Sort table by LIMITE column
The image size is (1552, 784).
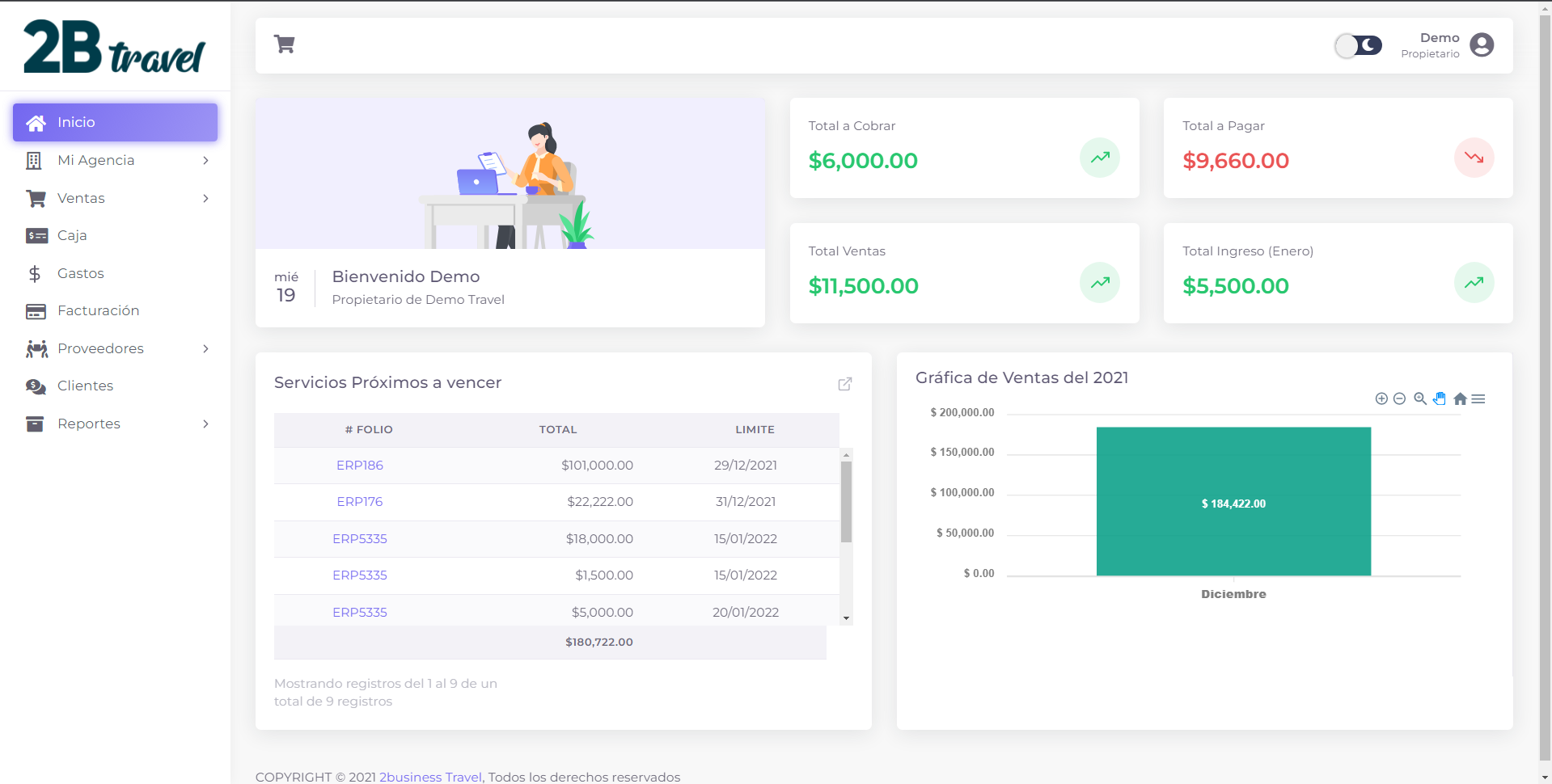pos(755,429)
